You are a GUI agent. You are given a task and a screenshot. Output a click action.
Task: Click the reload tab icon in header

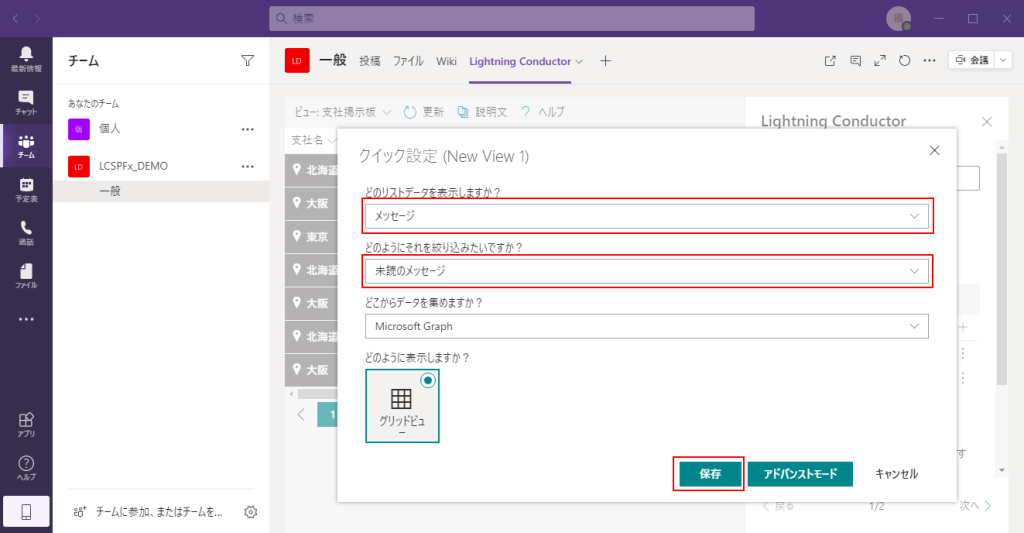click(904, 61)
